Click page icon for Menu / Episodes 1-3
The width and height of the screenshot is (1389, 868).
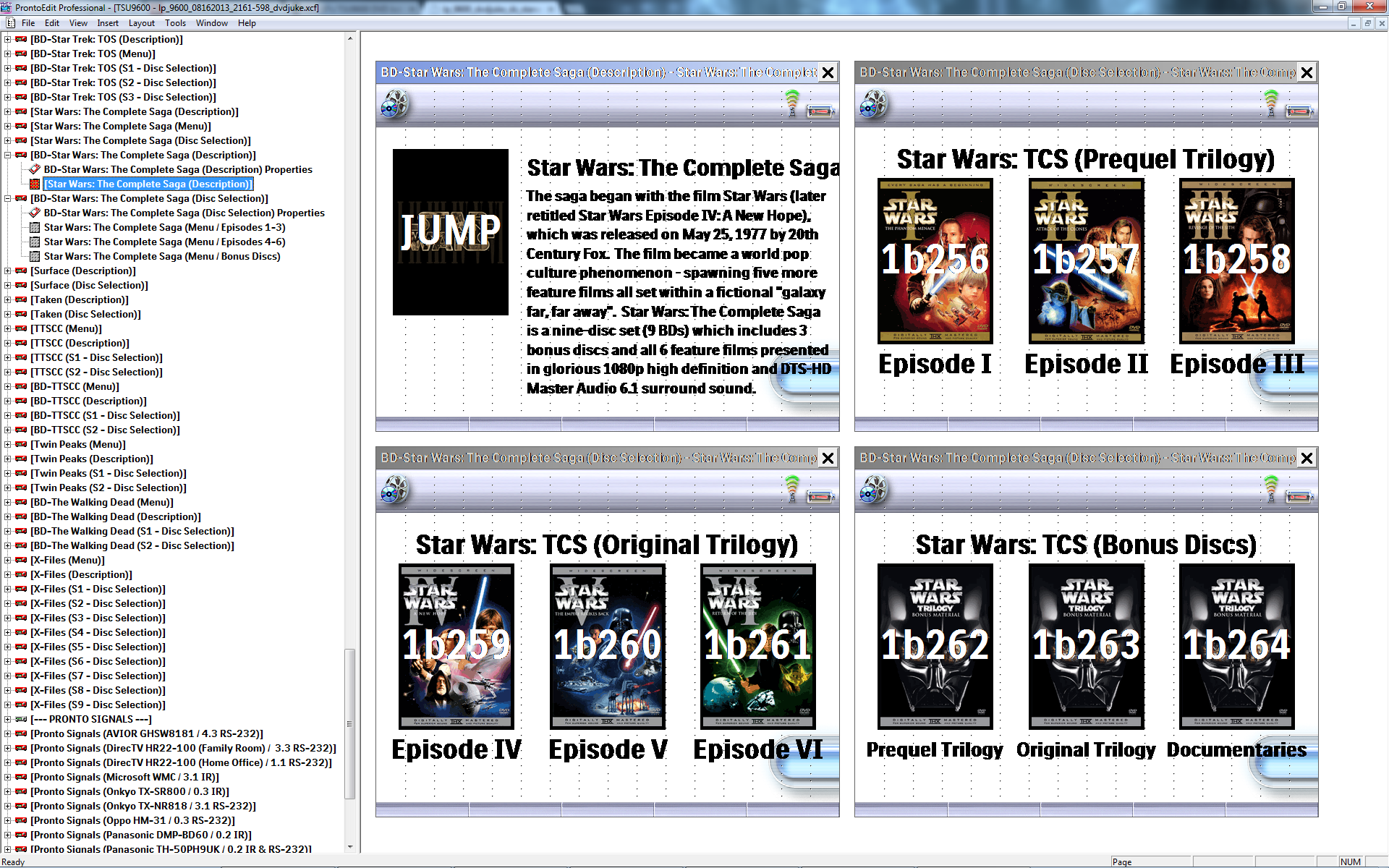coord(35,227)
